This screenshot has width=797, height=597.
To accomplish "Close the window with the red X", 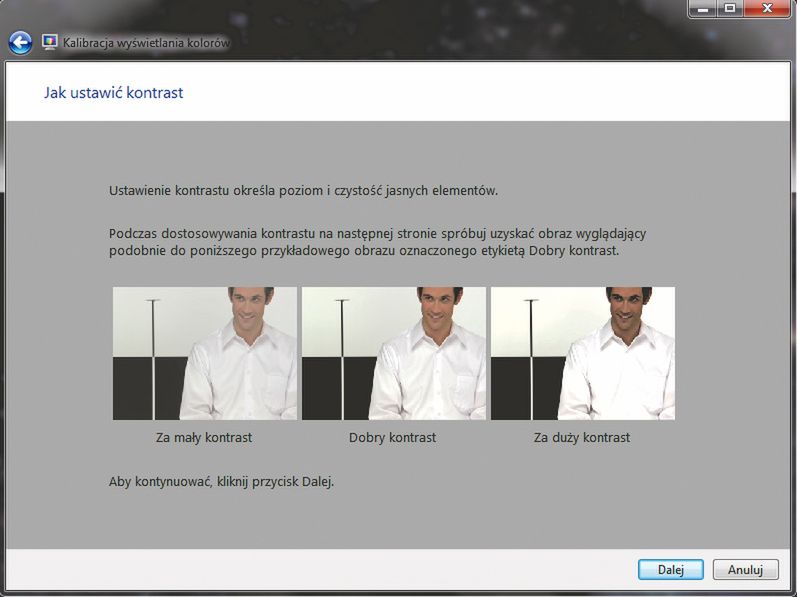I will 767,9.
